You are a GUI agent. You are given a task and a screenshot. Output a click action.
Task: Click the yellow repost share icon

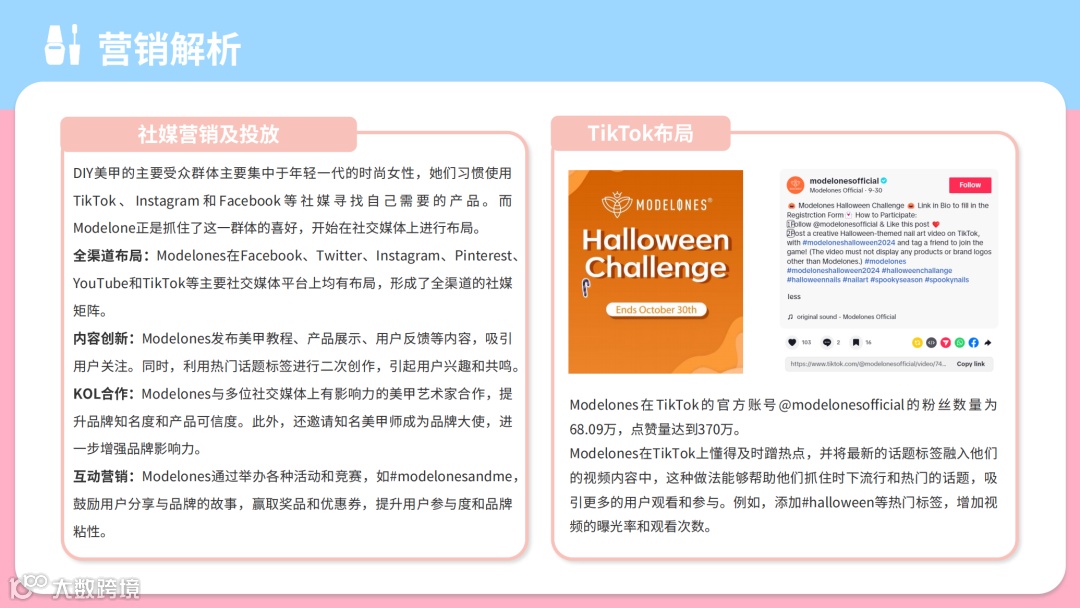point(917,342)
